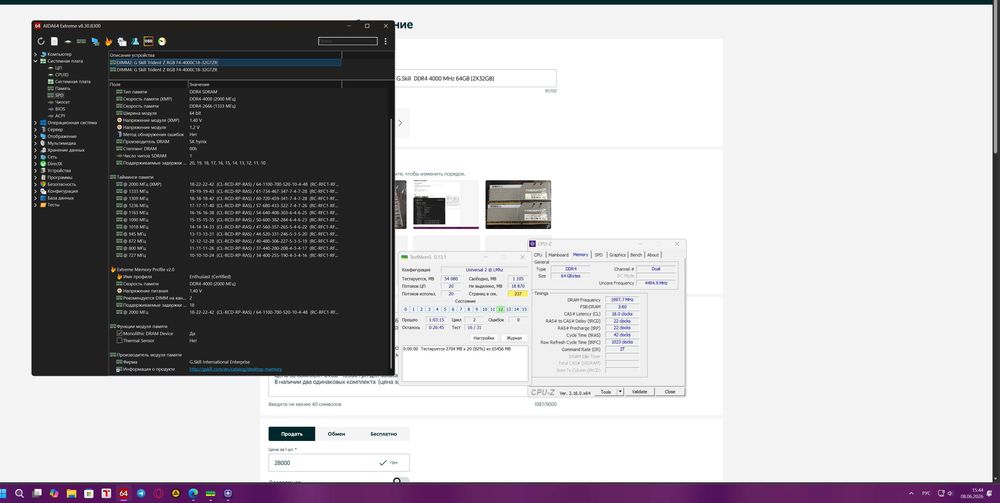Expand the Мультимедиа tree node

[36, 143]
